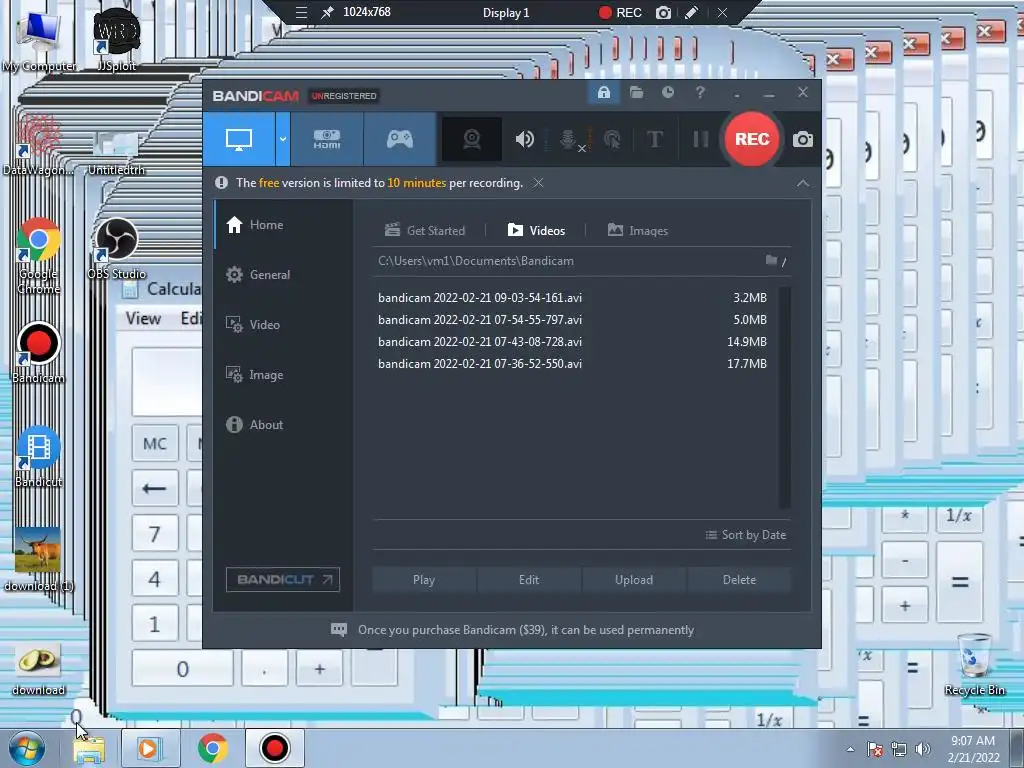
Task: Select bandicam 2022-02-21 09-03-54-161.avi
Action: coord(573,298)
